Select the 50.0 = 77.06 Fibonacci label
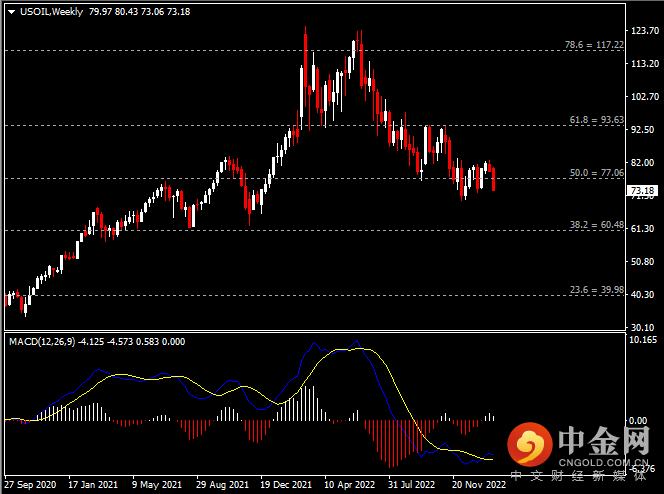 click(597, 173)
